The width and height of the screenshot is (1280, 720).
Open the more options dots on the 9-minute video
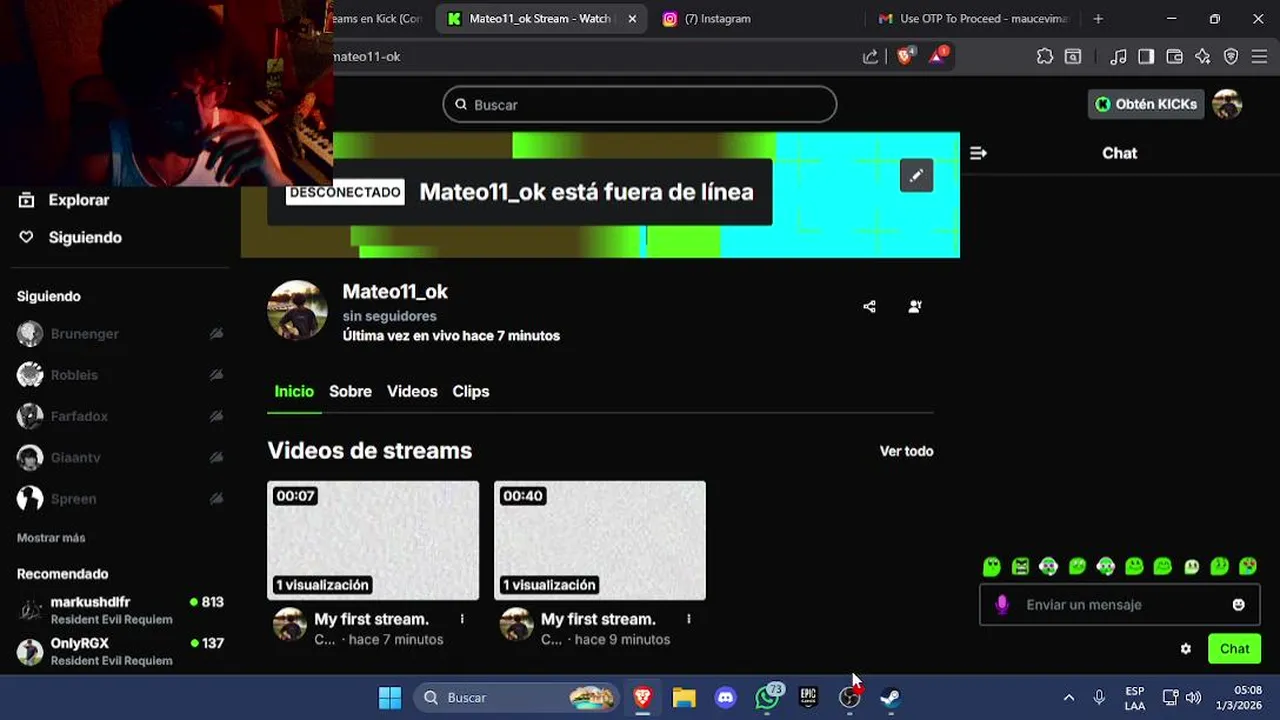click(x=689, y=619)
